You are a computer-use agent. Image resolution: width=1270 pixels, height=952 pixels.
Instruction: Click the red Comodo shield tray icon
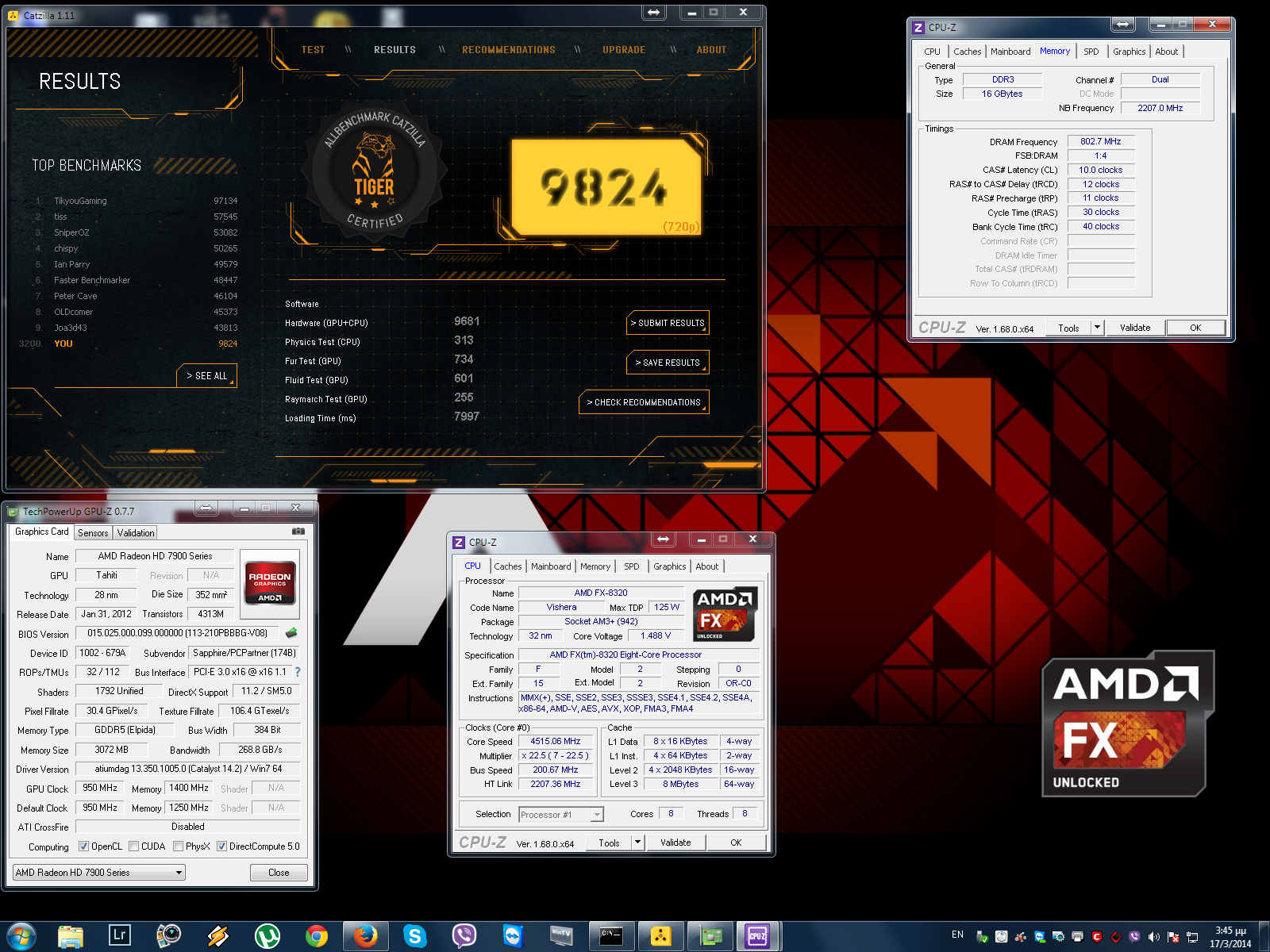[x=1096, y=937]
